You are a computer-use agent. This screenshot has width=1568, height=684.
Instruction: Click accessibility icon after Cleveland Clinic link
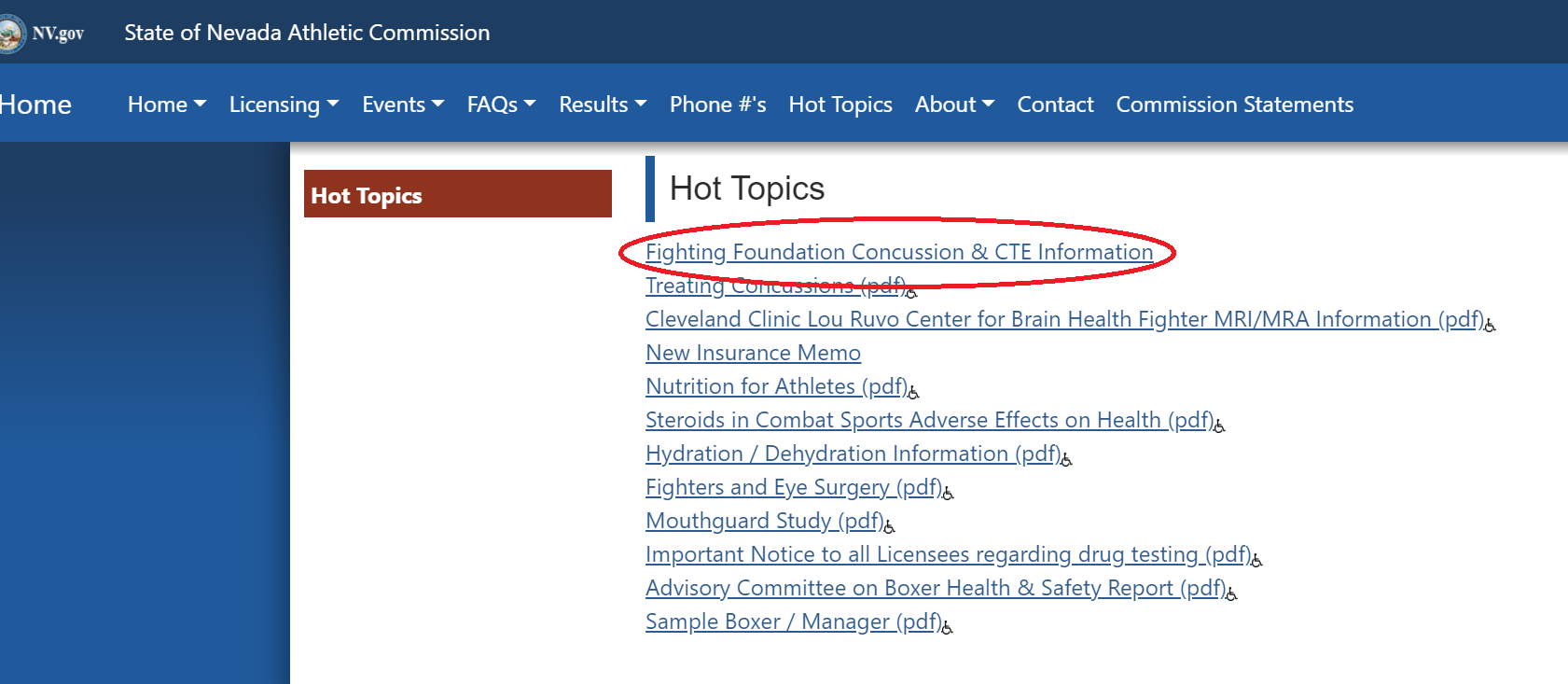point(1490,325)
